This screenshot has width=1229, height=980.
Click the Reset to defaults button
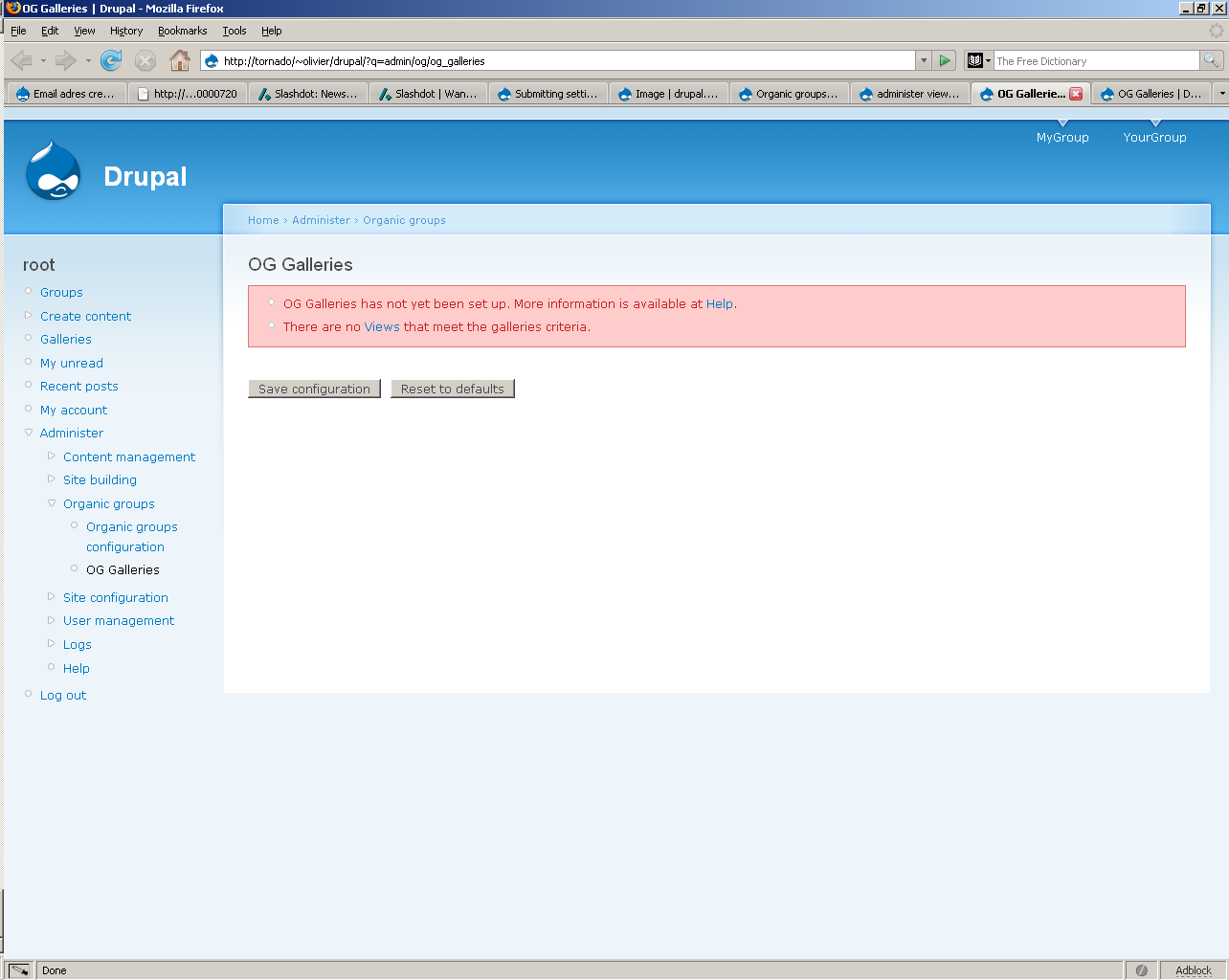[x=452, y=389]
